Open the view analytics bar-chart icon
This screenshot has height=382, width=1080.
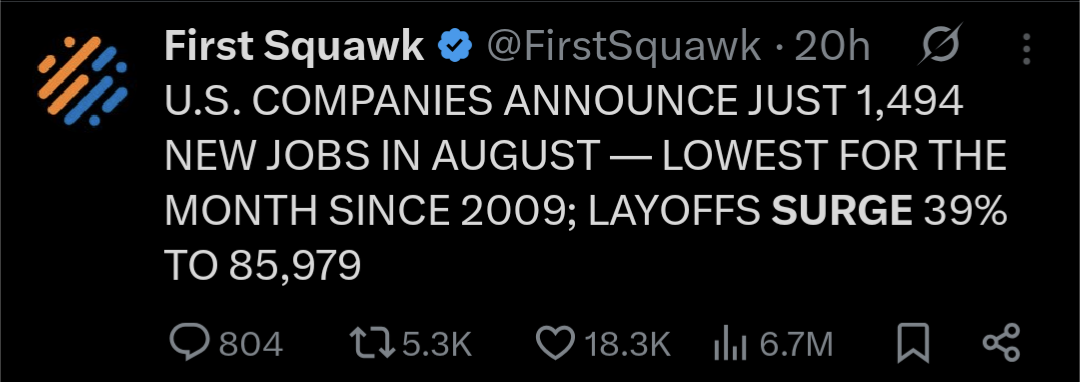[730, 343]
